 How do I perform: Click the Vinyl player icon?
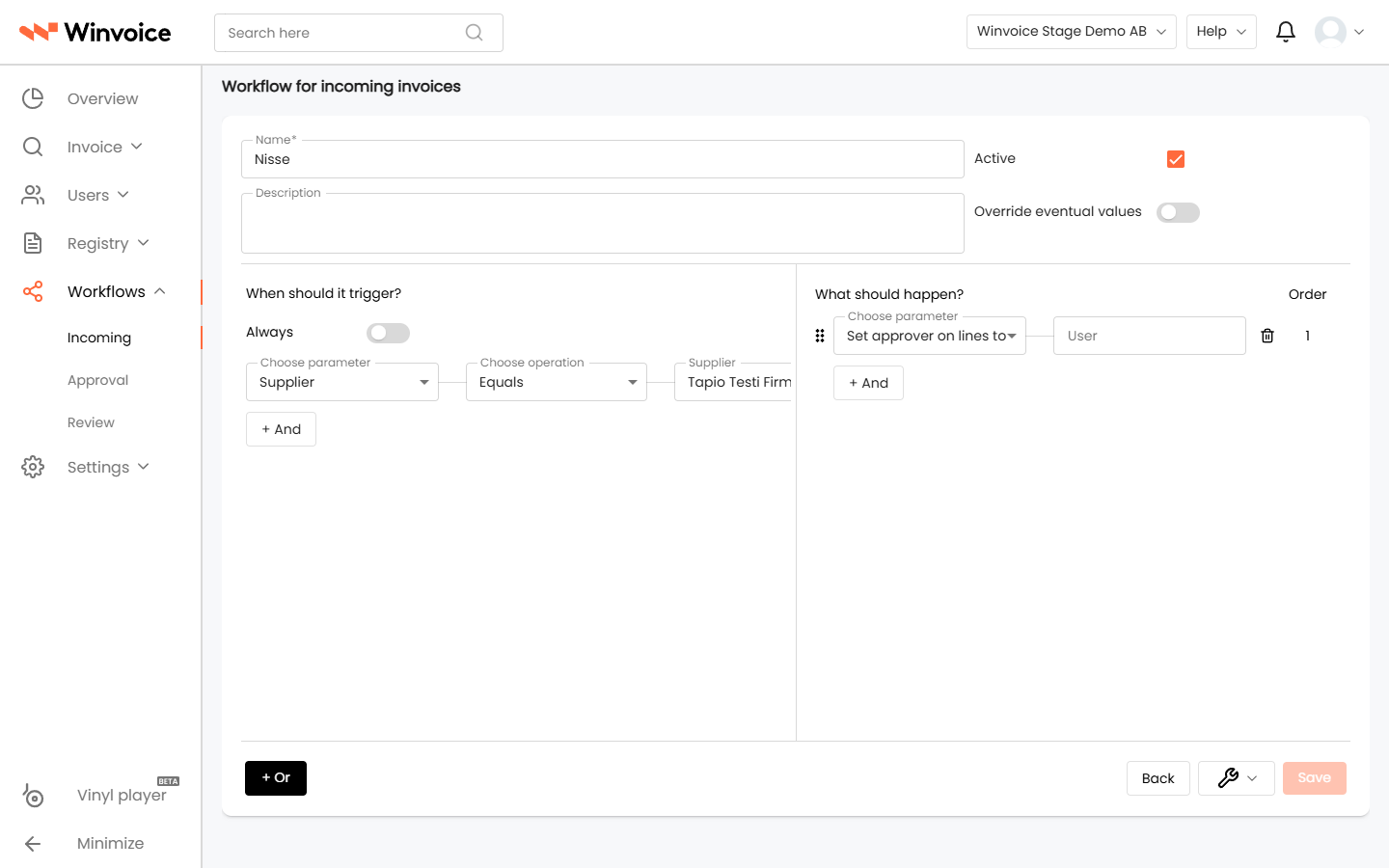pos(33,796)
